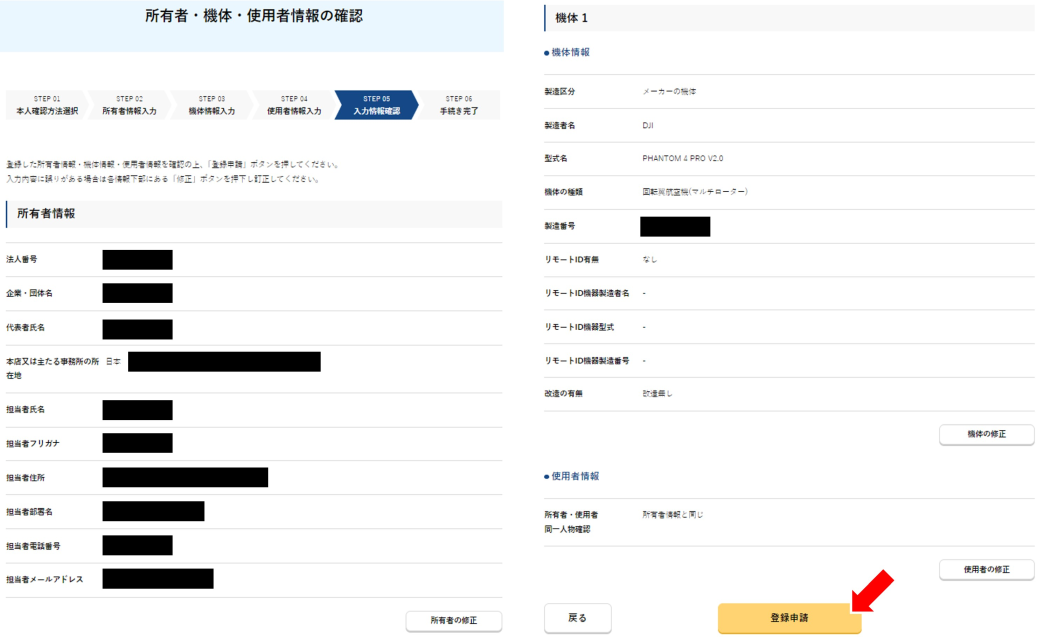The width and height of the screenshot is (1040, 637).
Task: Select the redacted 企業・団体名 value
Action: tap(137, 293)
